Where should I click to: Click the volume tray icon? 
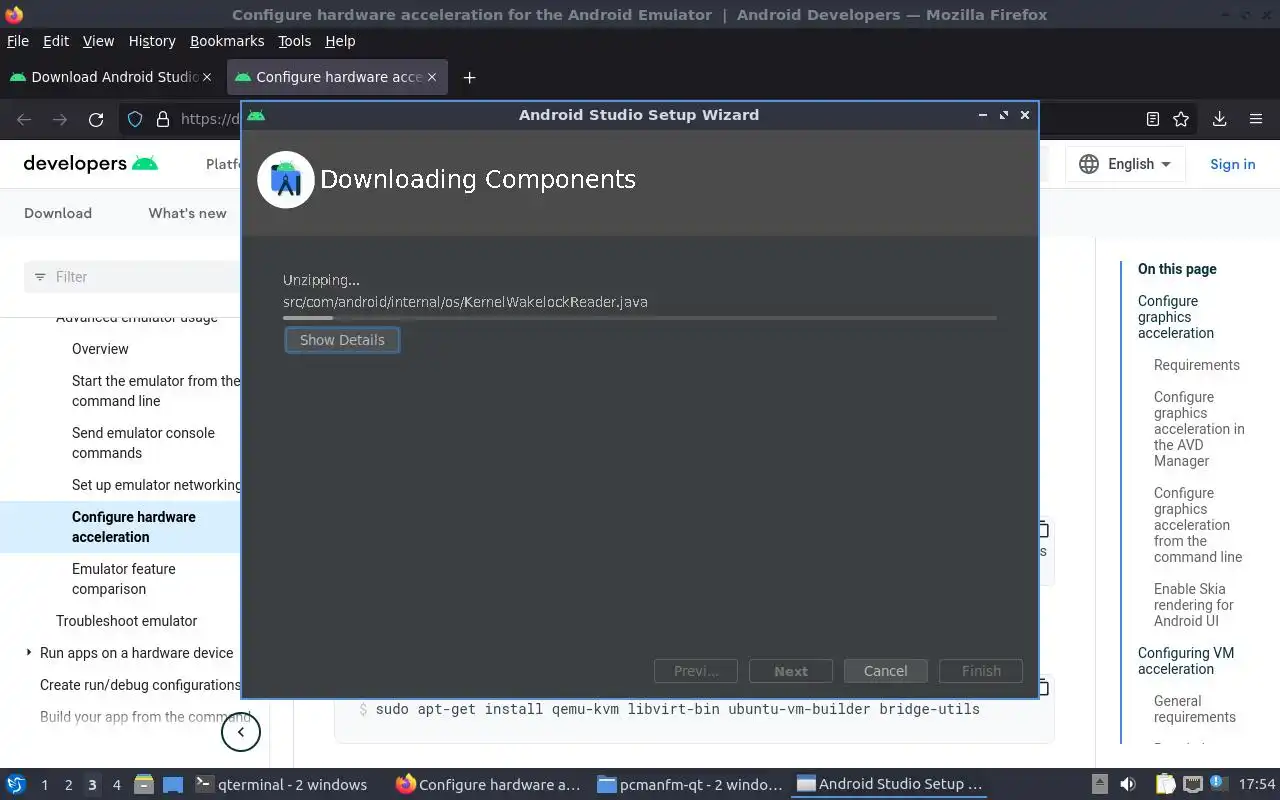(1128, 785)
